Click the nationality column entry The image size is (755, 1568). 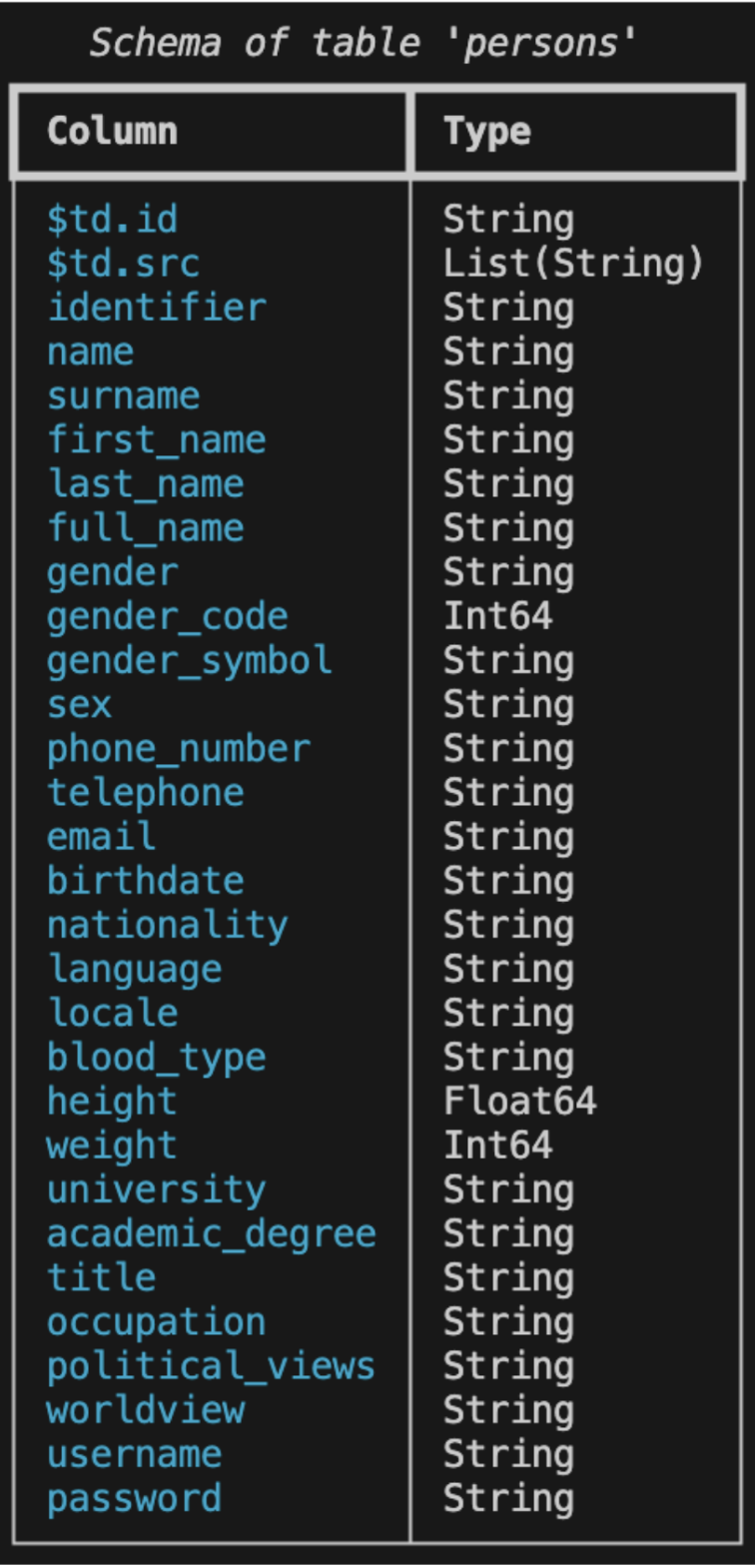point(167,925)
